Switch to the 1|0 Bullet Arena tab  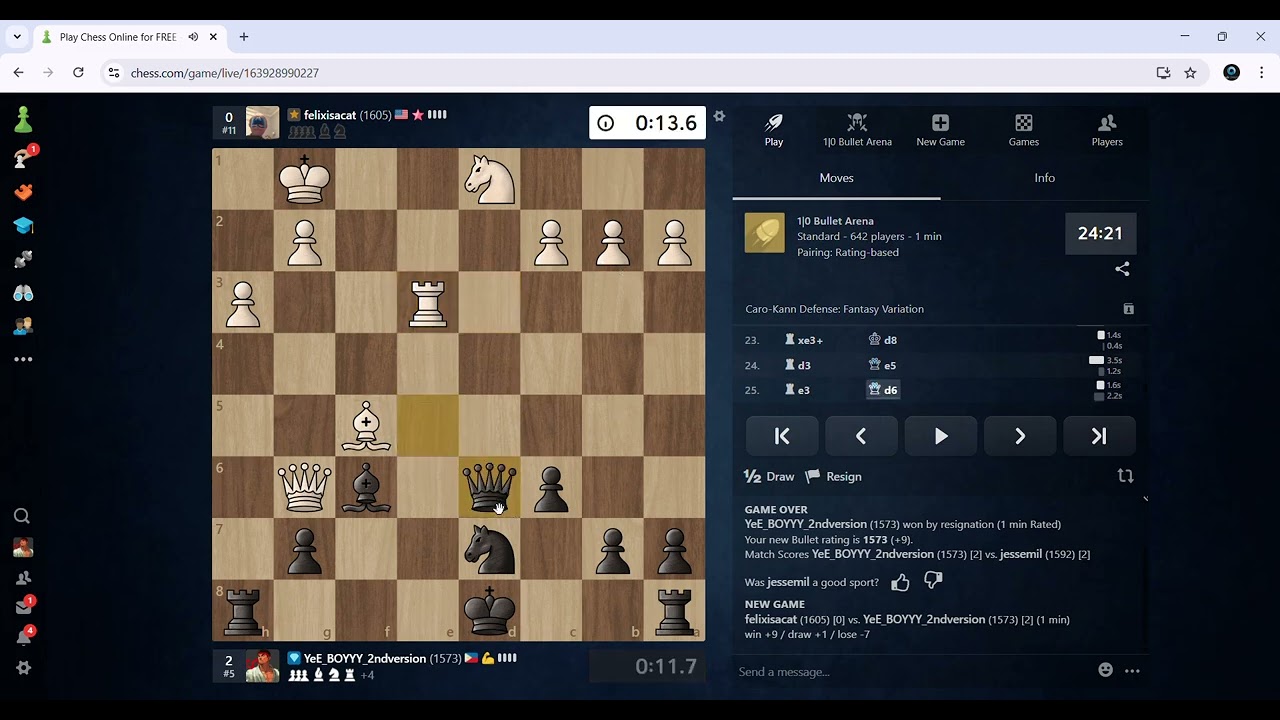pyautogui.click(x=857, y=130)
